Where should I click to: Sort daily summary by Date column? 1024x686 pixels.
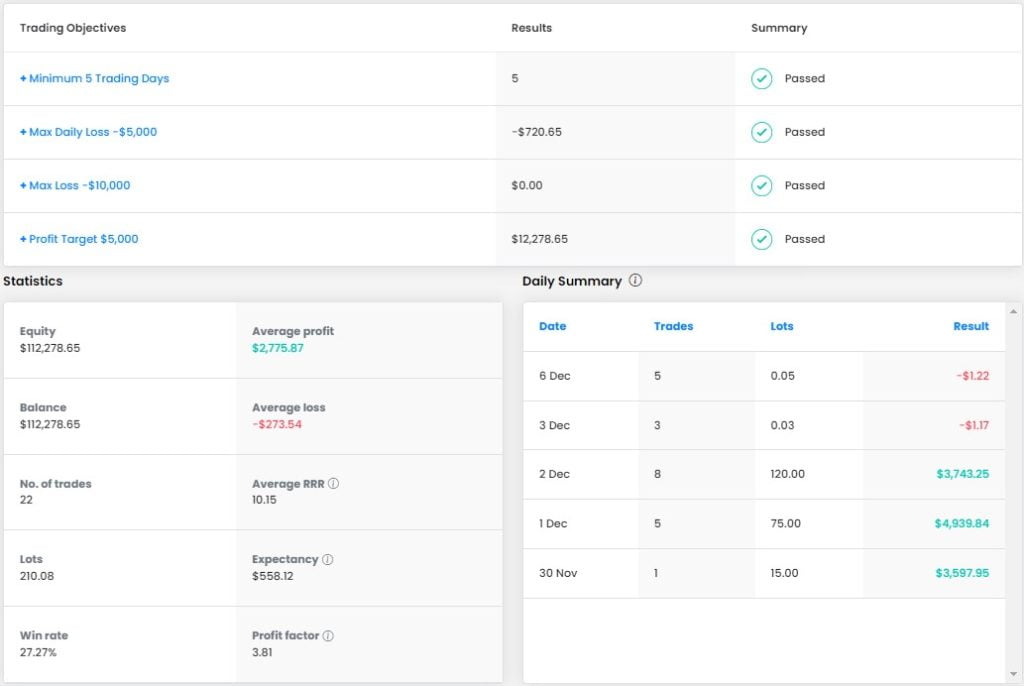click(x=552, y=326)
